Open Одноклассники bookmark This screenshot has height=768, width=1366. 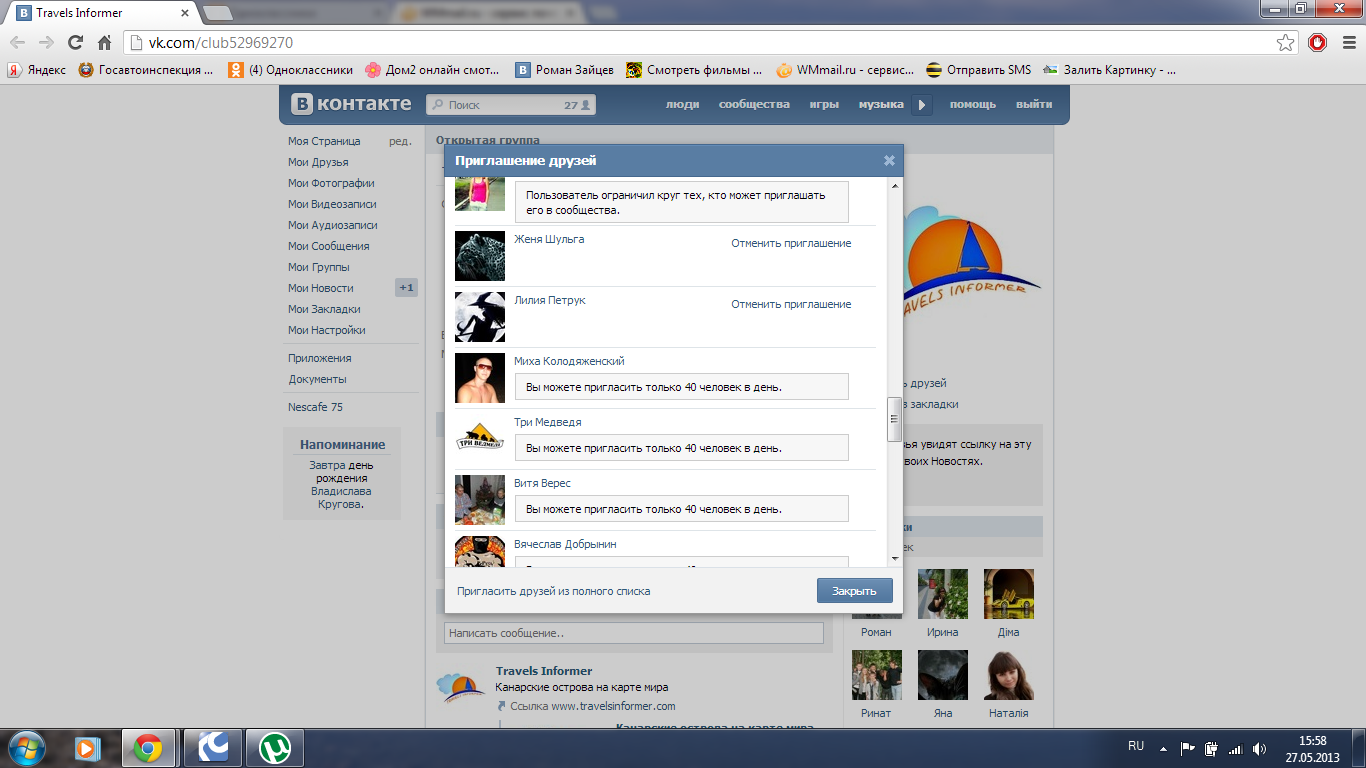coord(291,70)
